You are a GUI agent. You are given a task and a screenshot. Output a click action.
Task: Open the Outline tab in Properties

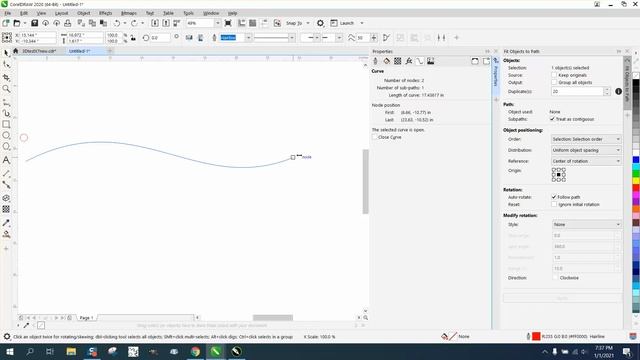[x=376, y=61]
